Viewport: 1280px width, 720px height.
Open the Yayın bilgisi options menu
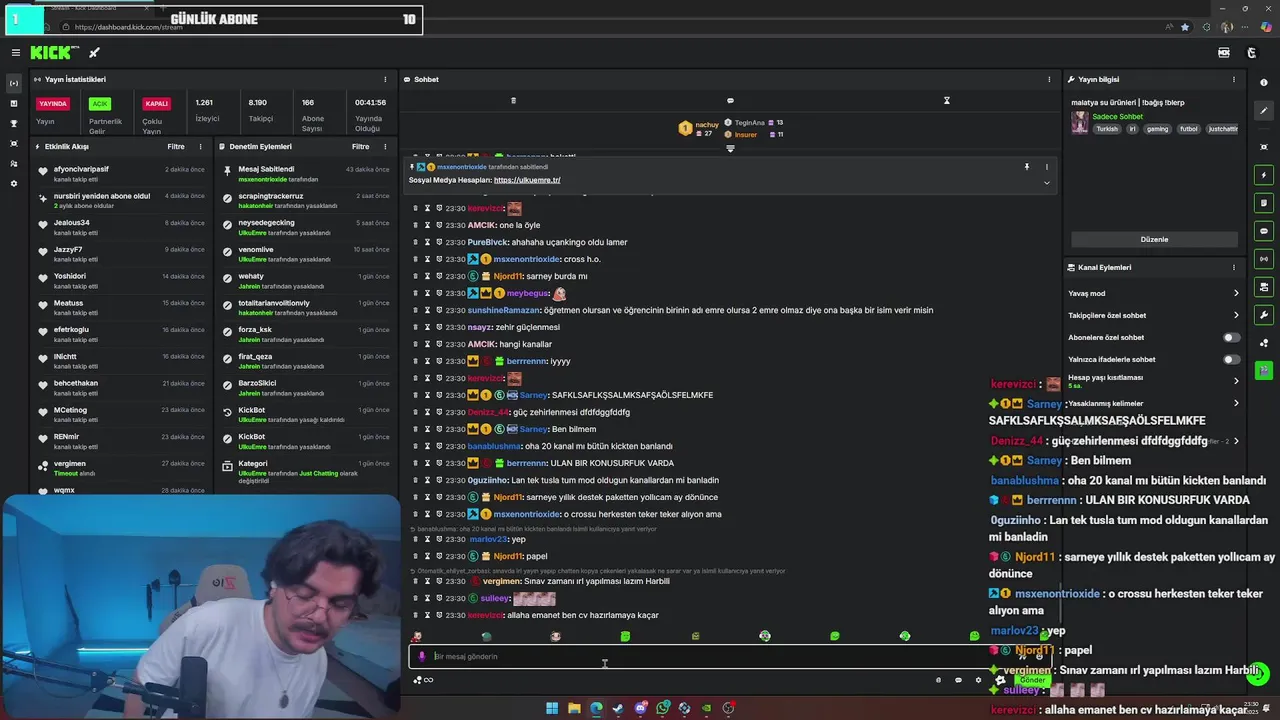1234,80
